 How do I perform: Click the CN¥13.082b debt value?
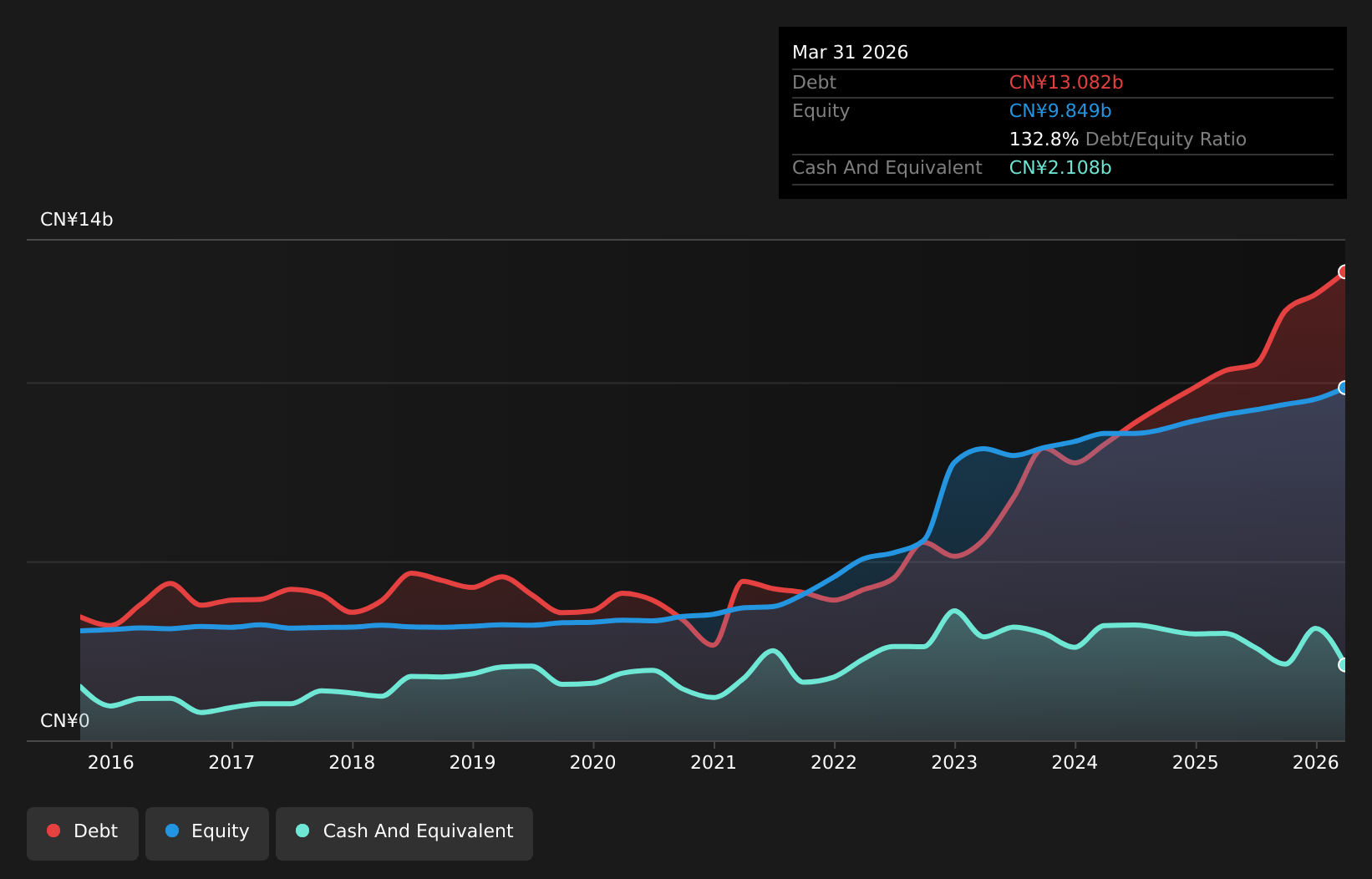click(x=1066, y=83)
